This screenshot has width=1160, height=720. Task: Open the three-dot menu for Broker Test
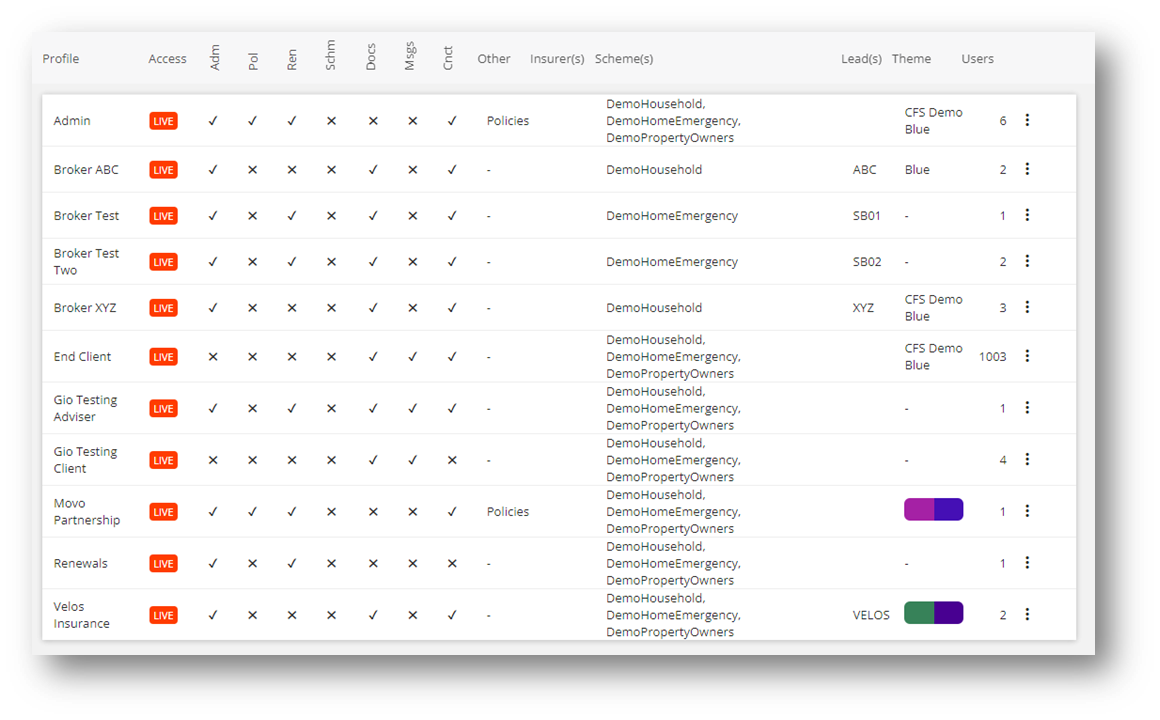tap(1027, 215)
